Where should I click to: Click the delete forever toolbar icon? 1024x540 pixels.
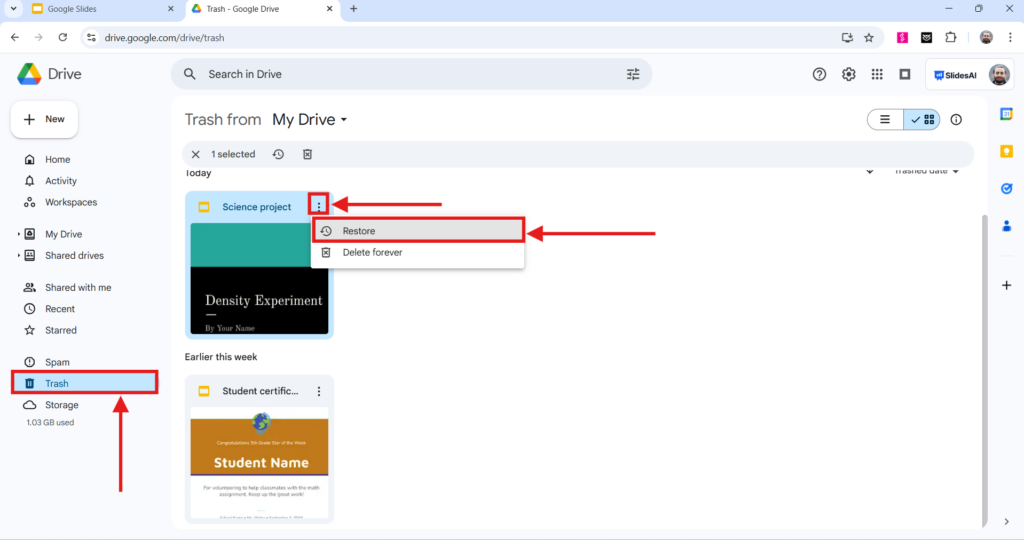pyautogui.click(x=308, y=154)
